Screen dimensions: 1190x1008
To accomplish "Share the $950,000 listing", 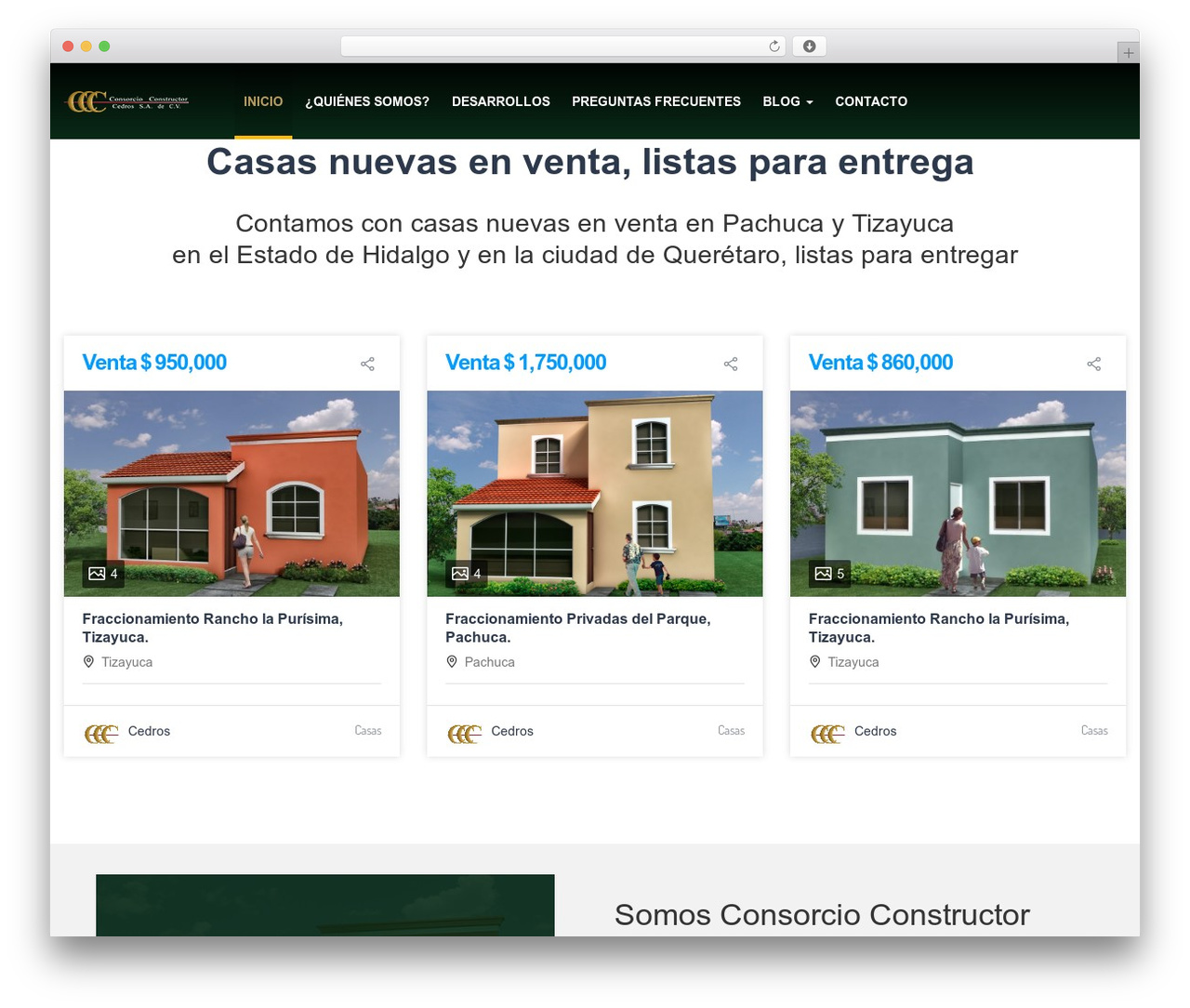I will click(367, 364).
